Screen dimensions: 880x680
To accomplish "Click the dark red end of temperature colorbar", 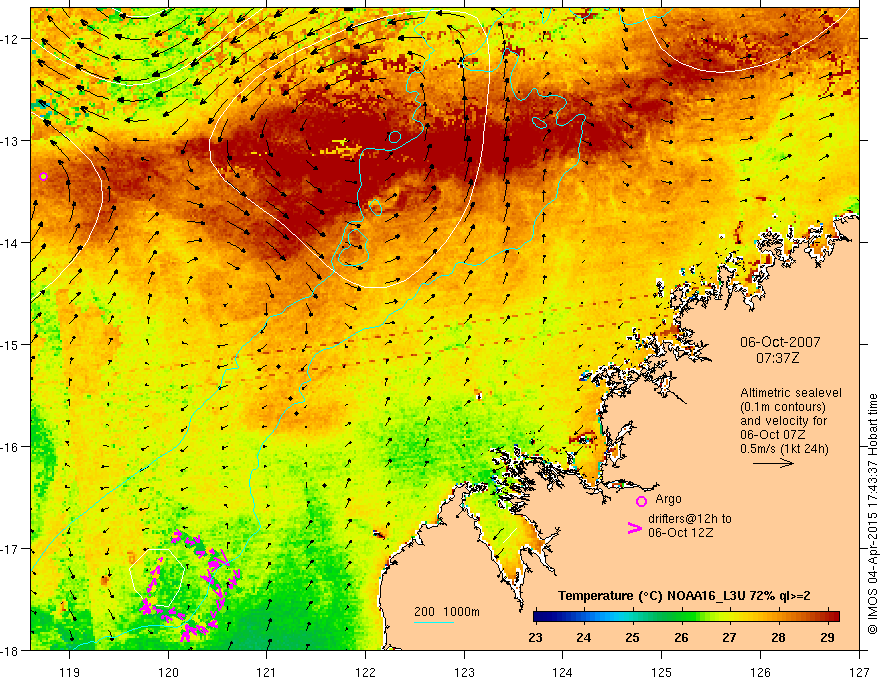I will (832, 617).
